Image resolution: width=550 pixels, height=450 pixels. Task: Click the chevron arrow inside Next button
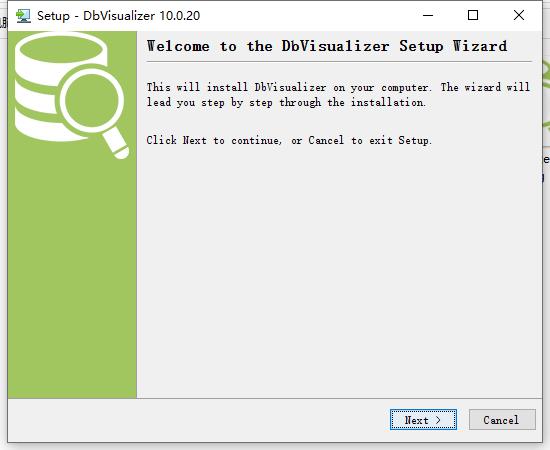click(x=438, y=420)
